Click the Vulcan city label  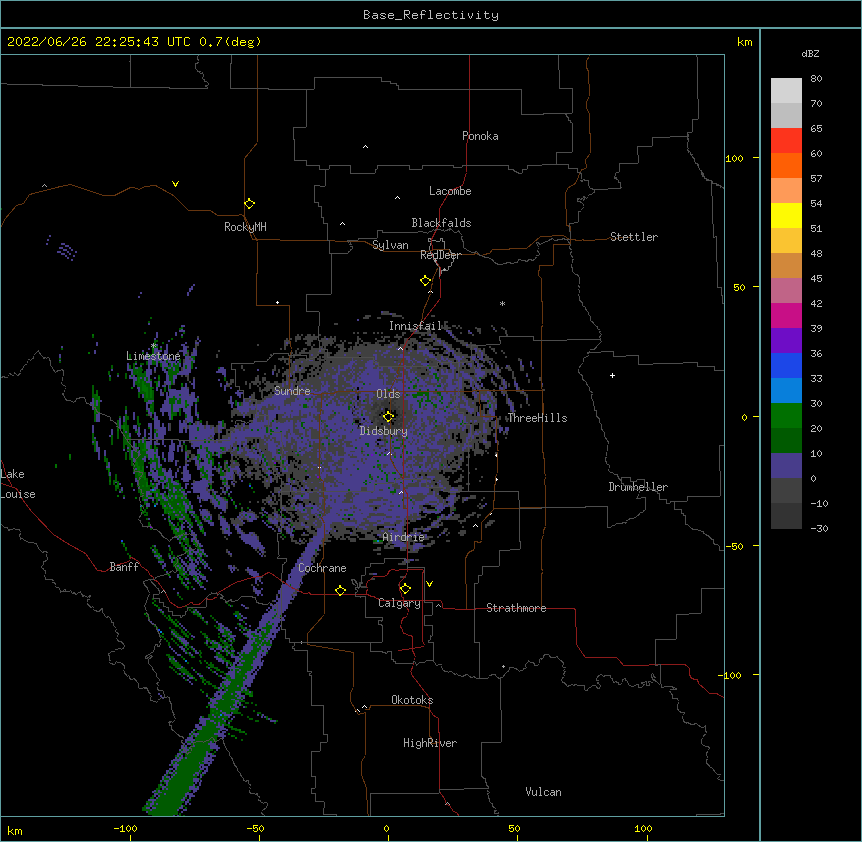[x=543, y=792]
